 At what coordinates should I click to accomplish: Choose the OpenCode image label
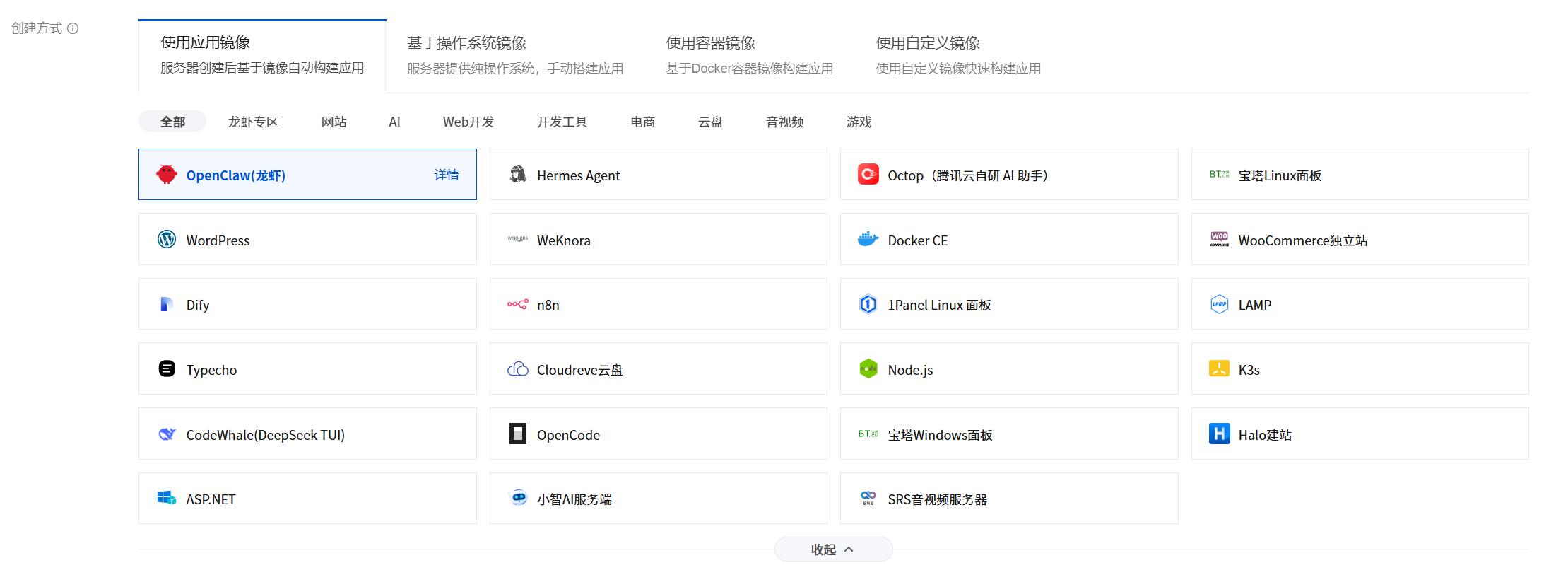(568, 435)
